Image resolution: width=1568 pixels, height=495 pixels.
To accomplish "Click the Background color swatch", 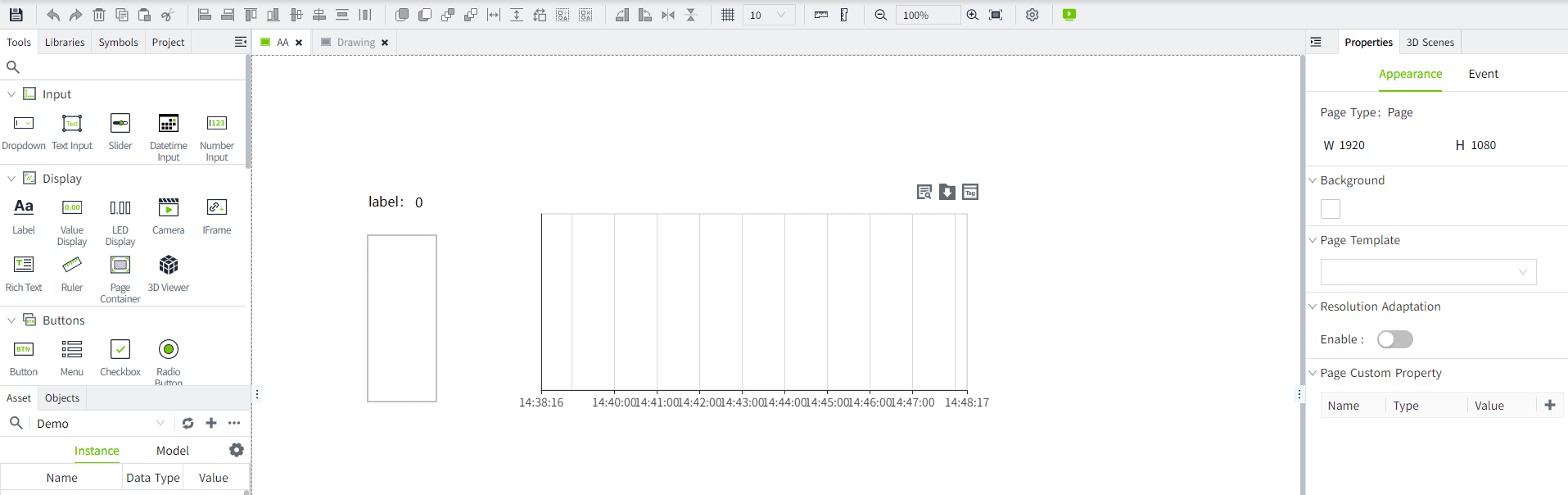I will [1331, 209].
